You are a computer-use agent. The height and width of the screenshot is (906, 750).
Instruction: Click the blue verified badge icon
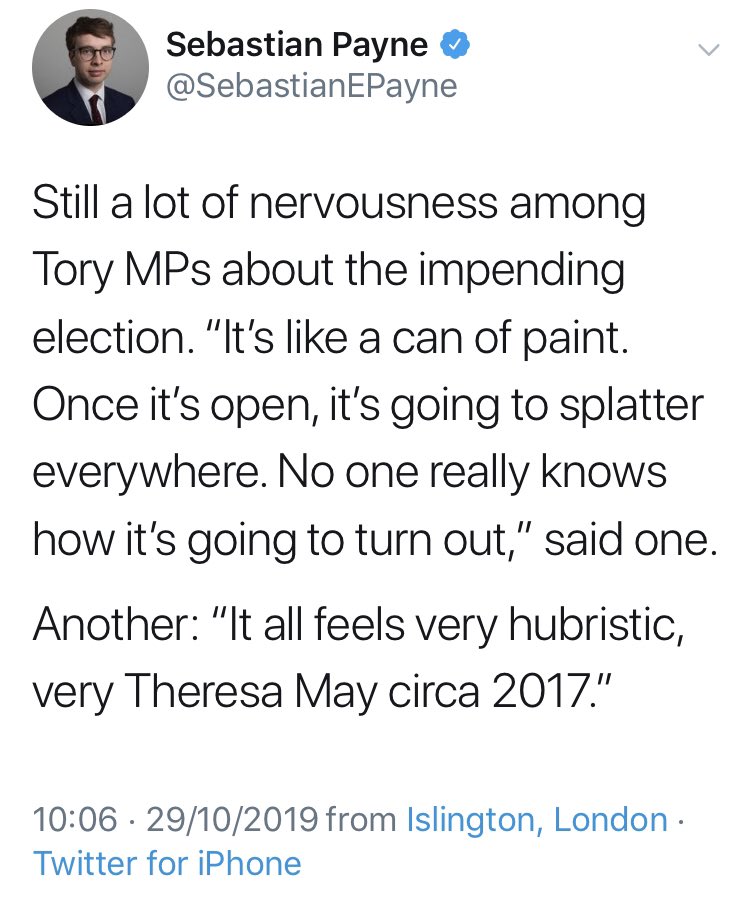(x=449, y=46)
